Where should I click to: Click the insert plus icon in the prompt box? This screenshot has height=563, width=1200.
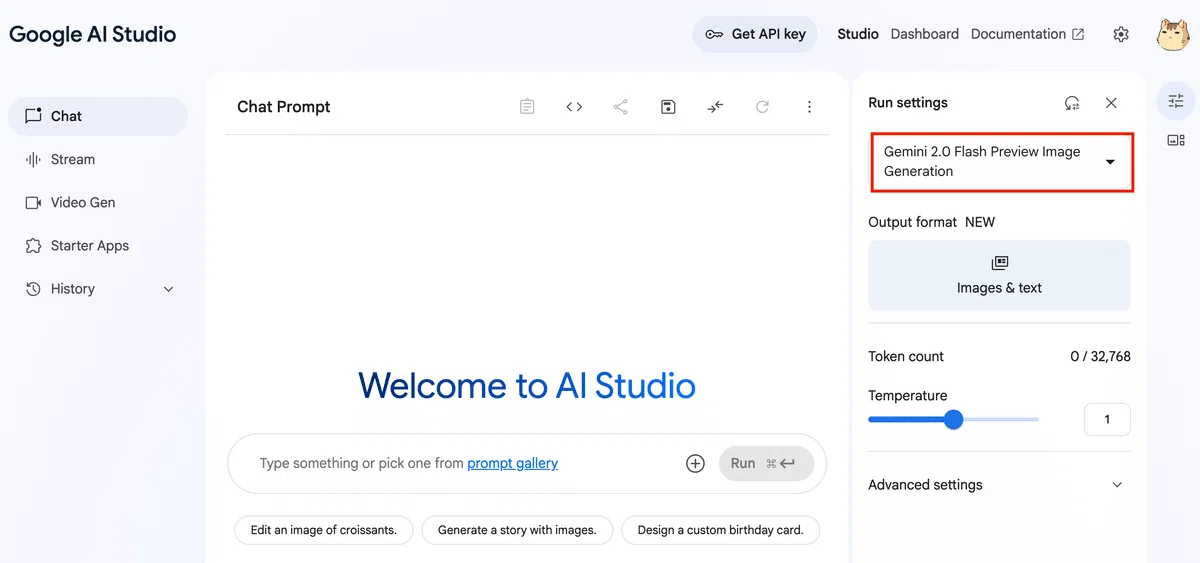pyautogui.click(x=695, y=463)
